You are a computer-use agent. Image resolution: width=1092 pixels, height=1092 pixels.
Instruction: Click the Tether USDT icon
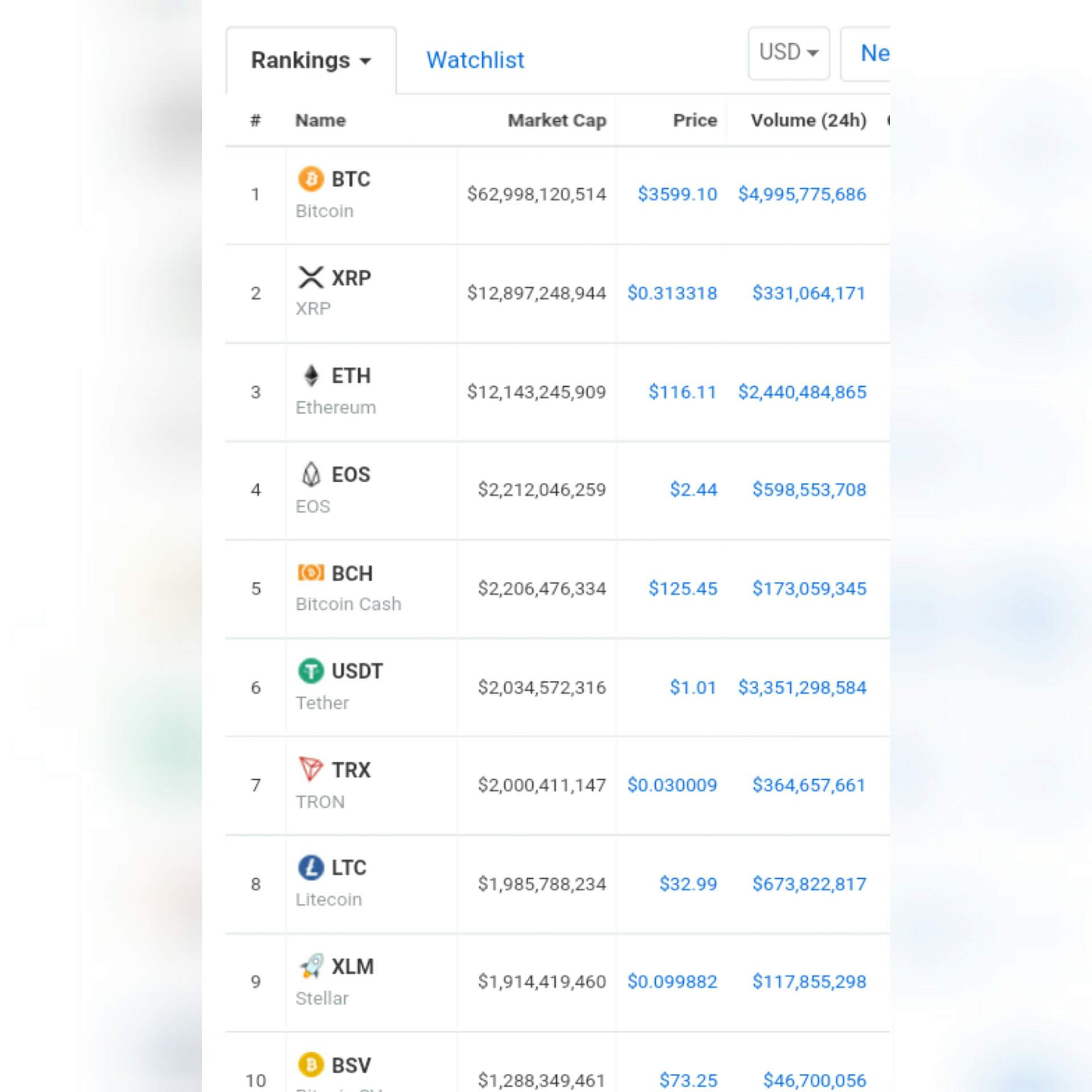coord(310,672)
